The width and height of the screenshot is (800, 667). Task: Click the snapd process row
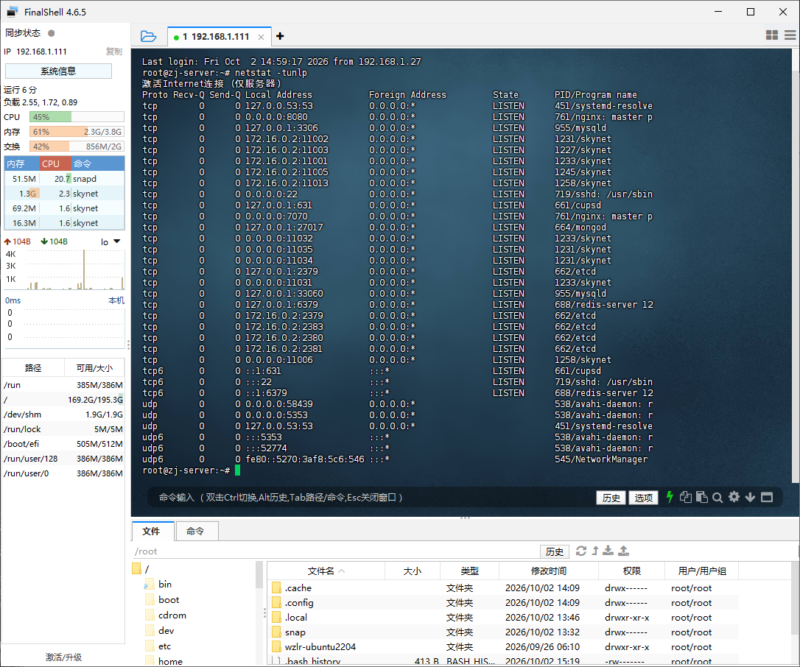click(64, 179)
